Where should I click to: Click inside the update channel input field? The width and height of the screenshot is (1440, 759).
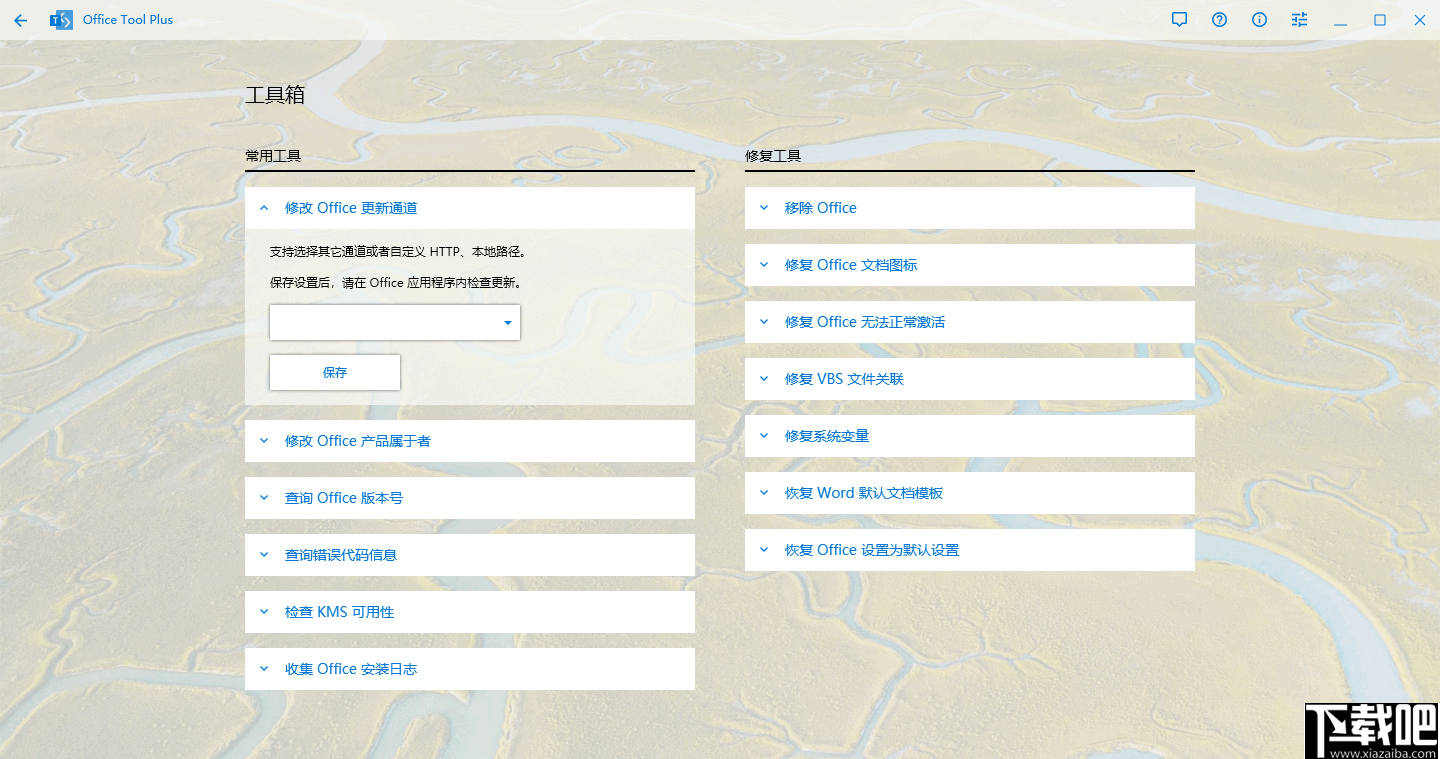(380, 322)
